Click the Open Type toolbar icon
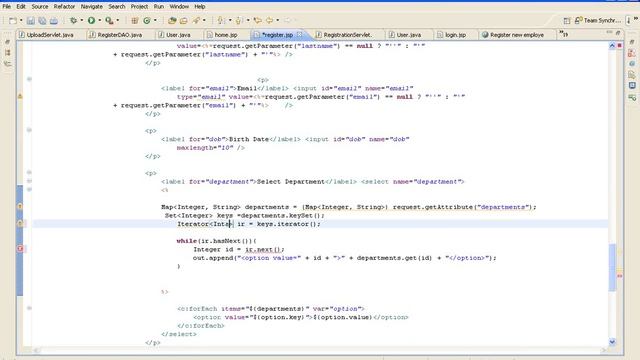 (172, 20)
